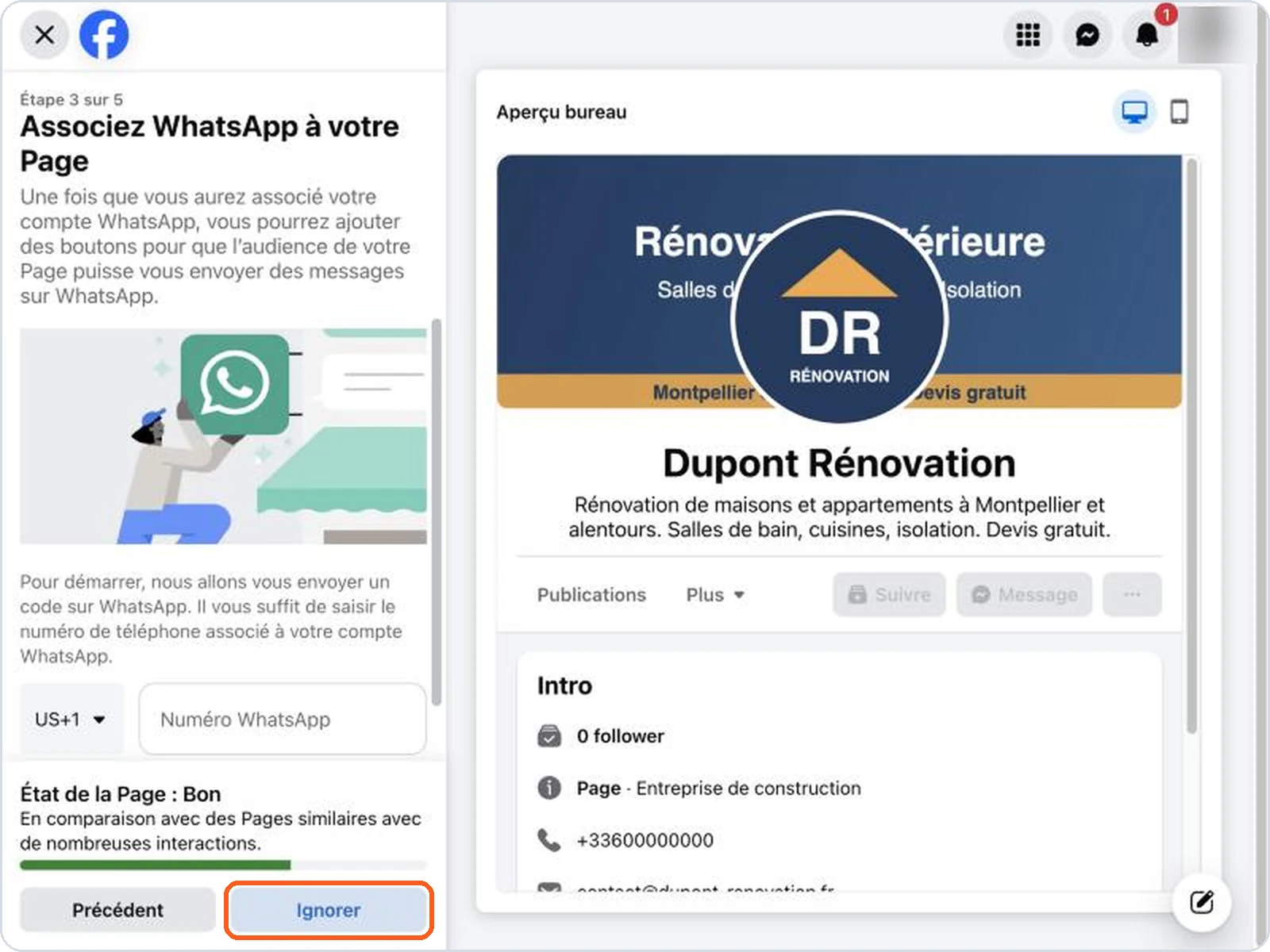Click the Dupont Rénovation page title
This screenshot has width=1270, height=952.
point(839,463)
